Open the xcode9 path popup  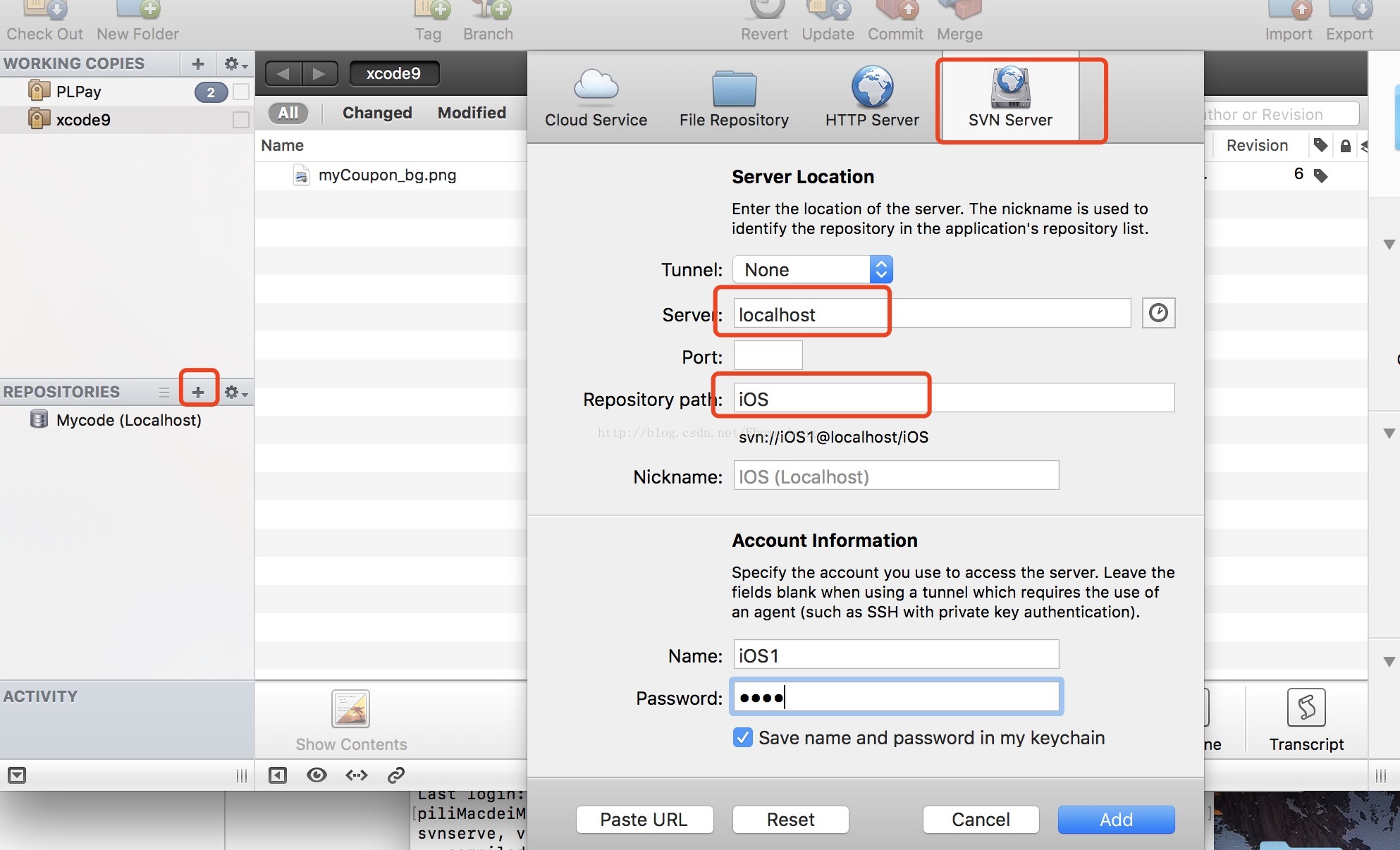coord(394,73)
